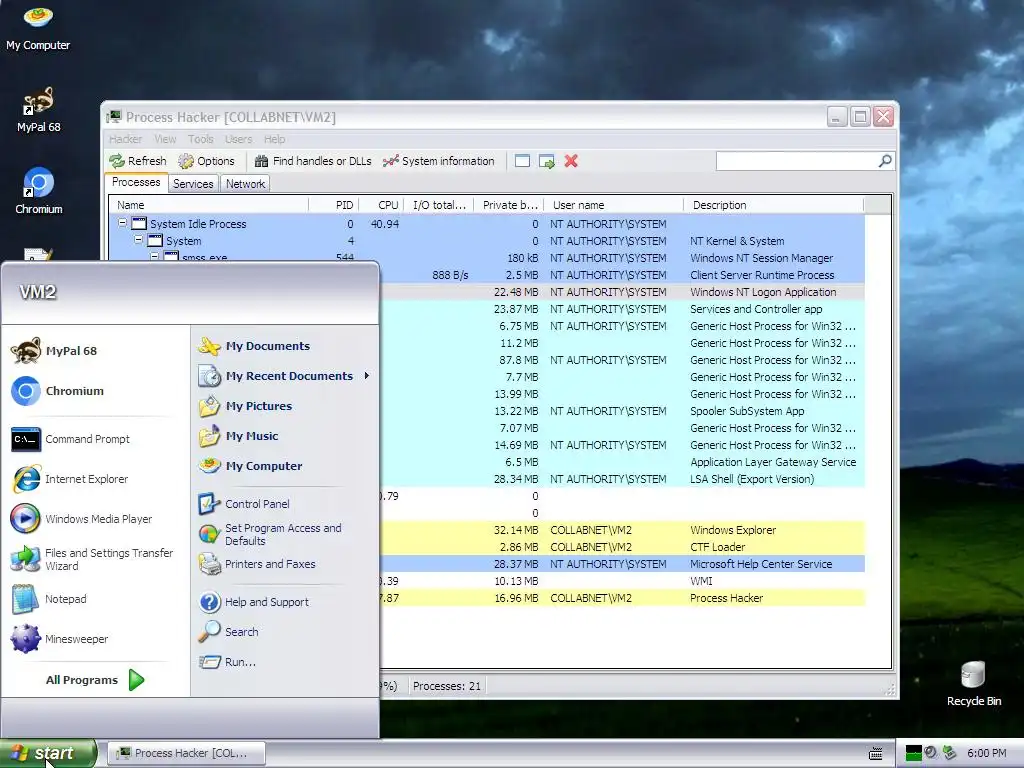The height and width of the screenshot is (768, 1024).
Task: Open Recycle Bin on desktop
Action: [973, 684]
